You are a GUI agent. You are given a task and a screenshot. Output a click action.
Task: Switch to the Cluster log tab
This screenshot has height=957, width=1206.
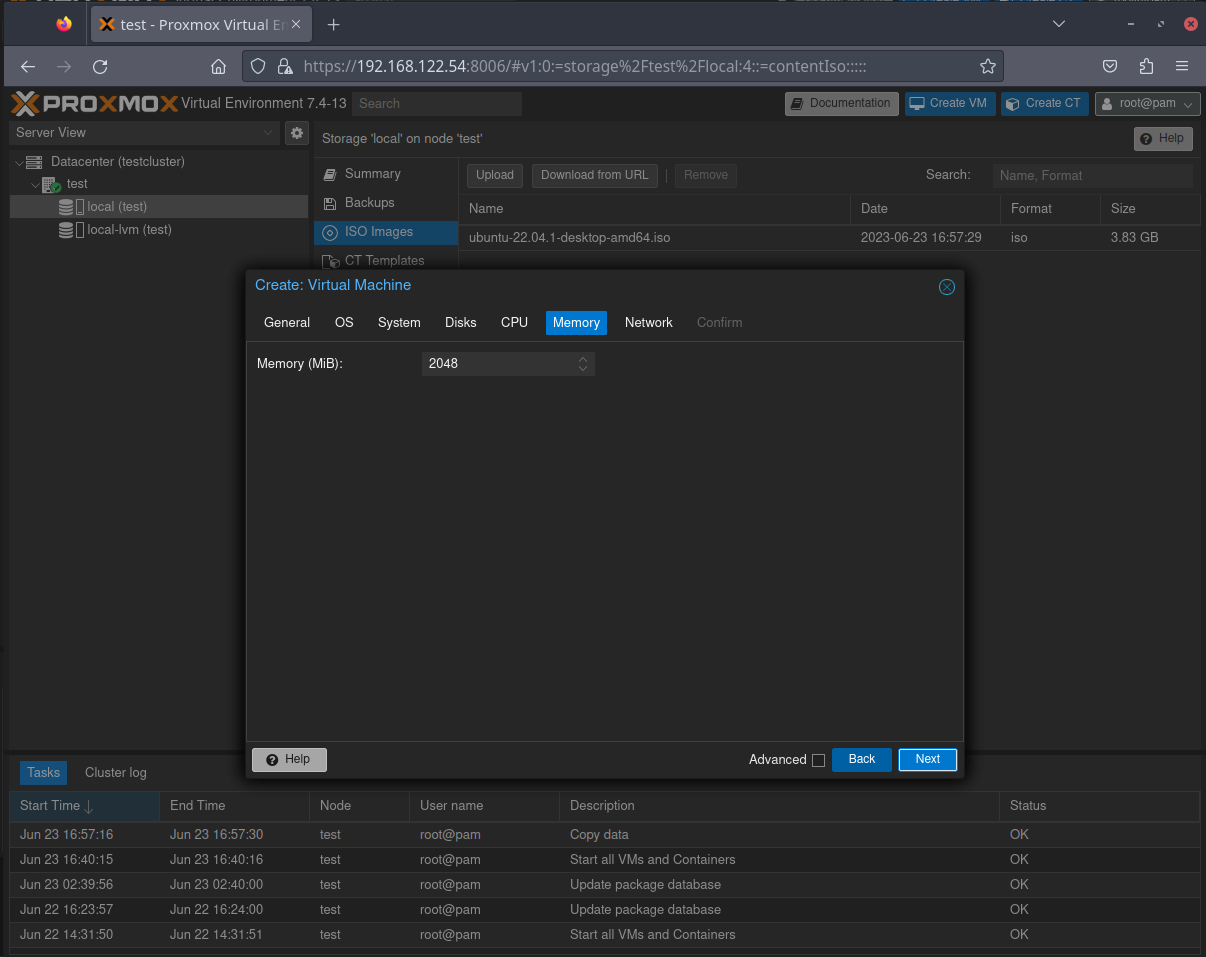116,773
